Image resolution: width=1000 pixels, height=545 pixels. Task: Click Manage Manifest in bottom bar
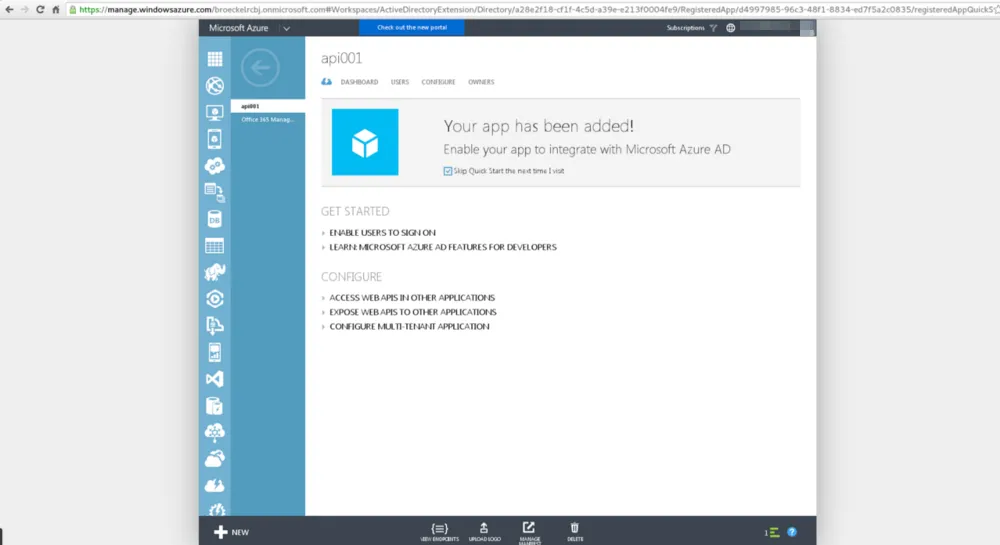[x=529, y=532]
